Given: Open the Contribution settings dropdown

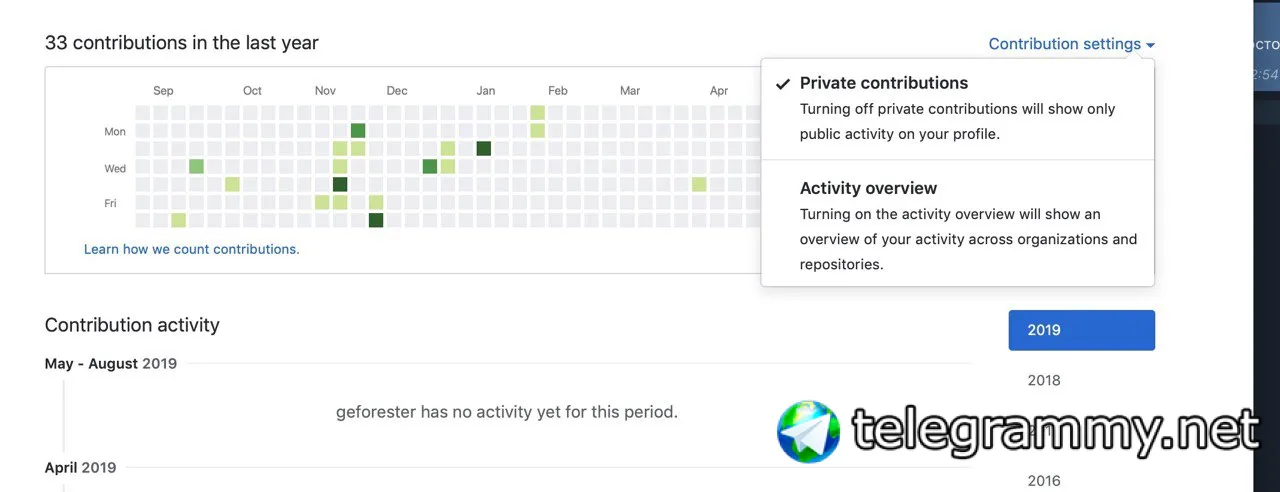Looking at the screenshot, I should [1070, 44].
